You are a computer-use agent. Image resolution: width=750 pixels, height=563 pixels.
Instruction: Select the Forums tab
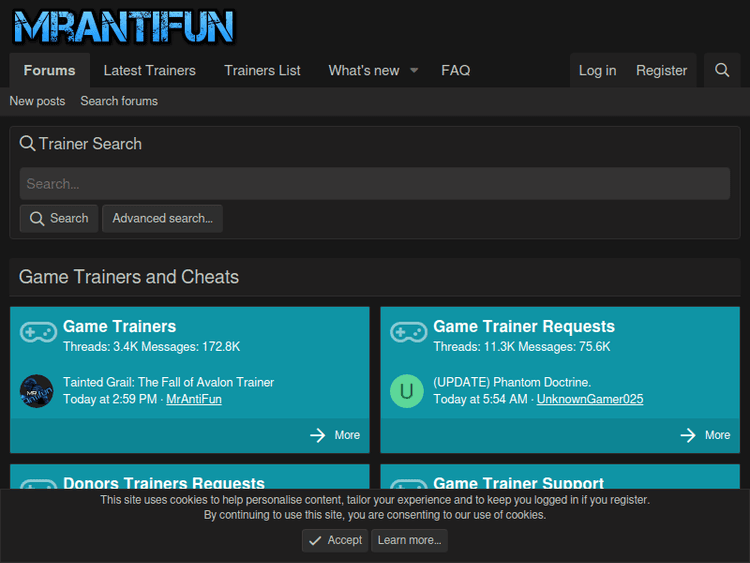50,70
